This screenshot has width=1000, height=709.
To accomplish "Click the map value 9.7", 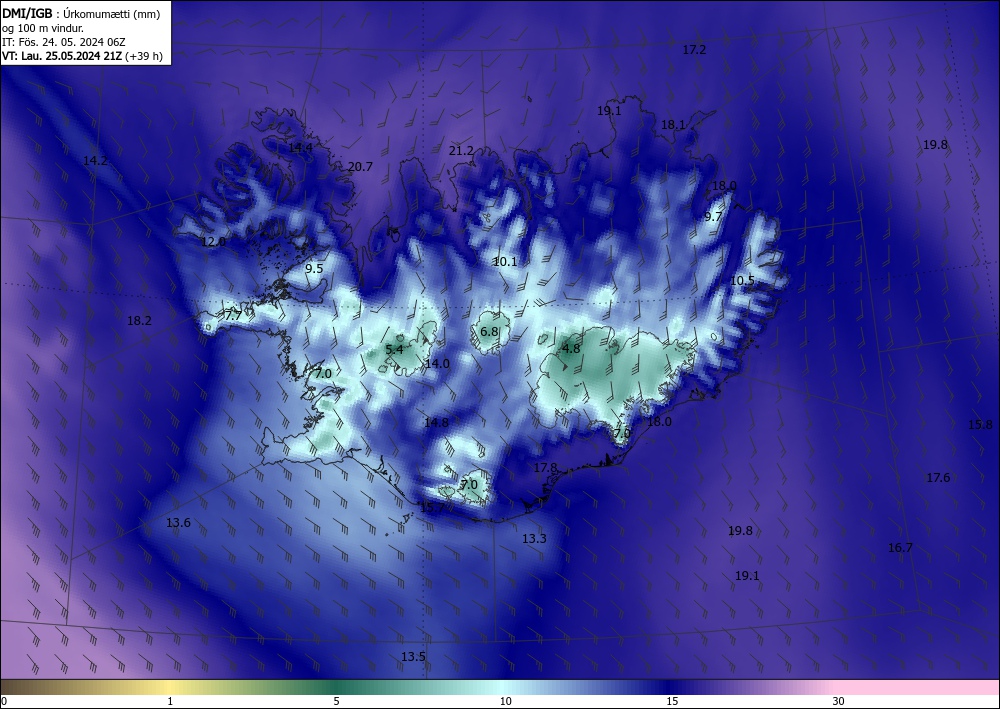I will point(713,217).
